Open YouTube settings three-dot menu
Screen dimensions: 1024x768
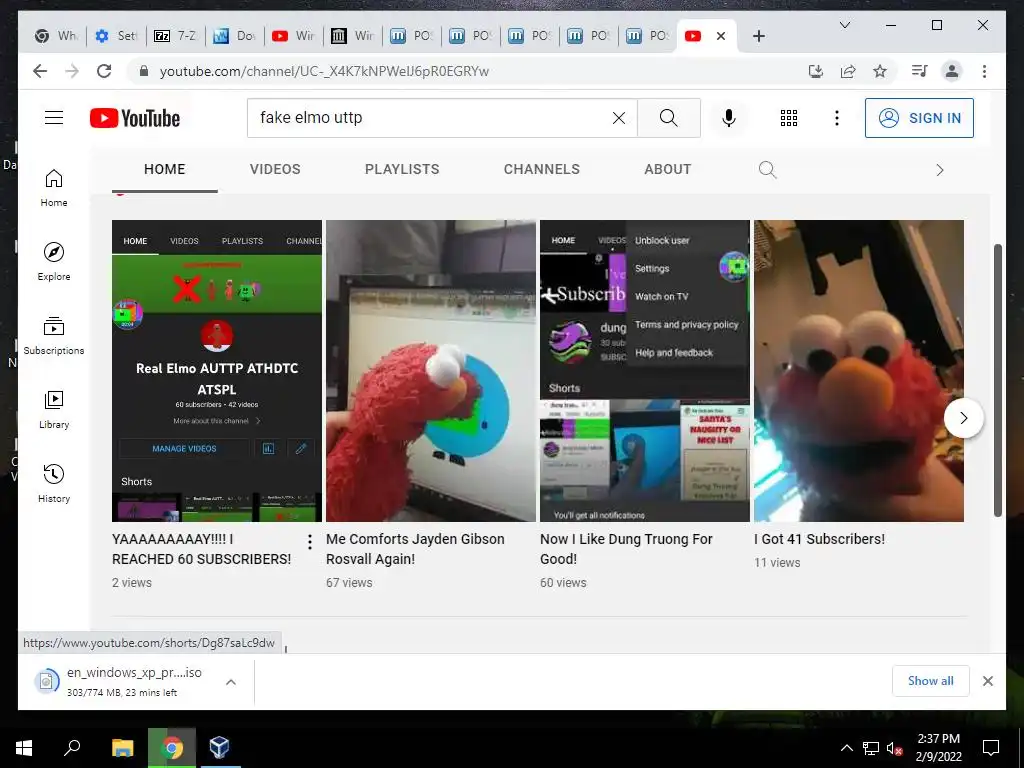coord(837,118)
